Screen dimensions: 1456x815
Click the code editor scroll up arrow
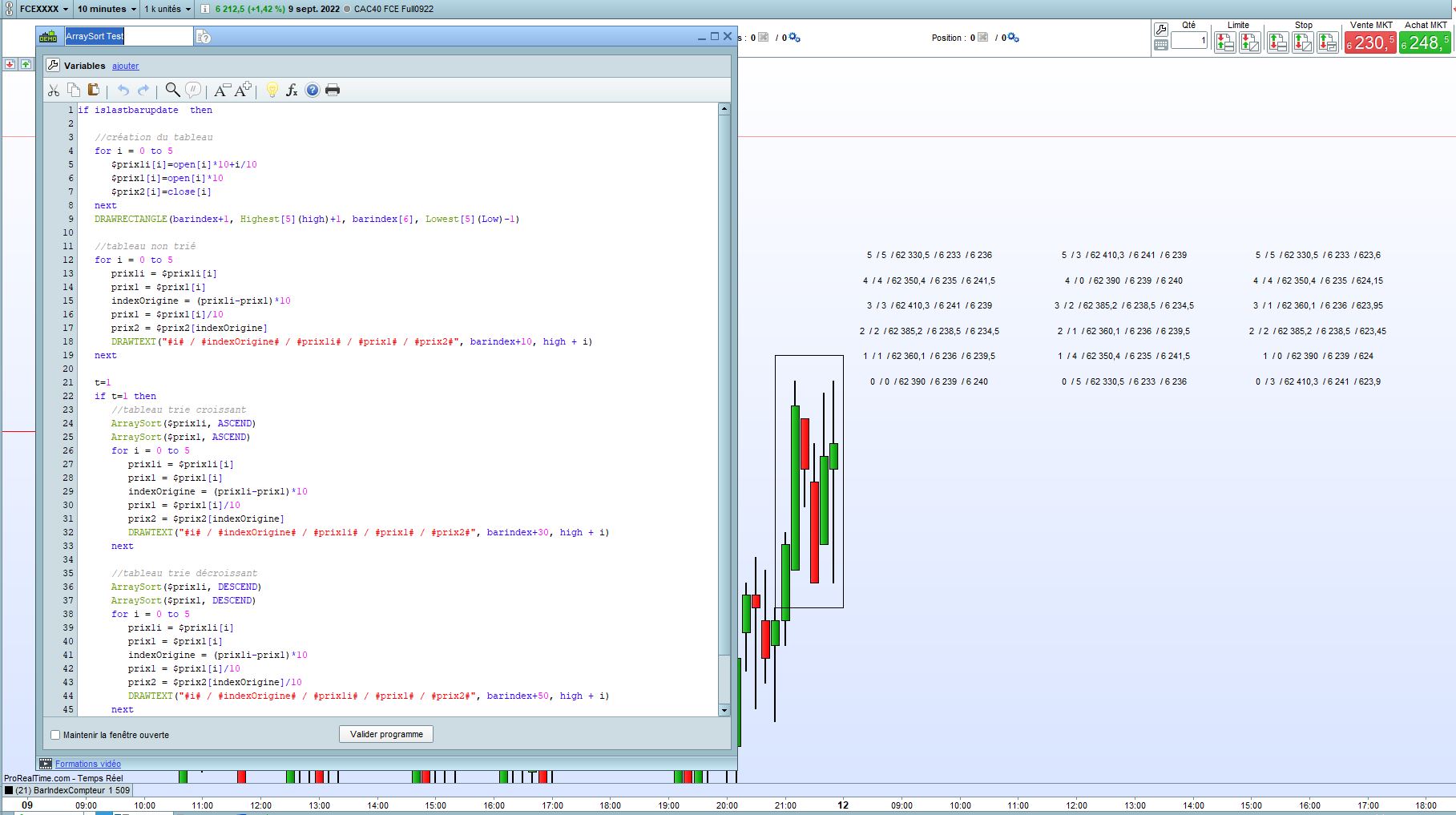coord(724,109)
